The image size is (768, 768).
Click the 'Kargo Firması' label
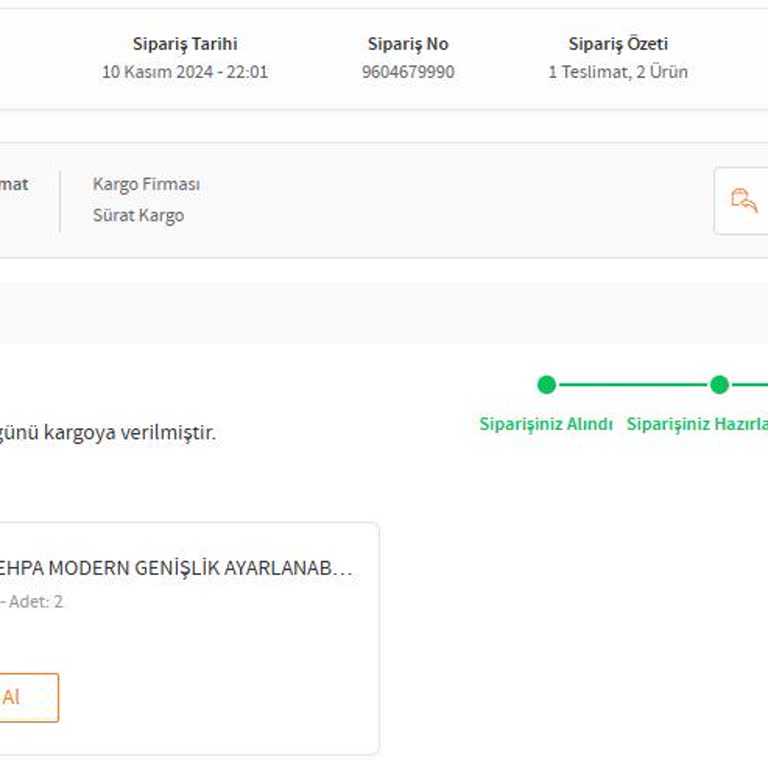click(x=146, y=184)
